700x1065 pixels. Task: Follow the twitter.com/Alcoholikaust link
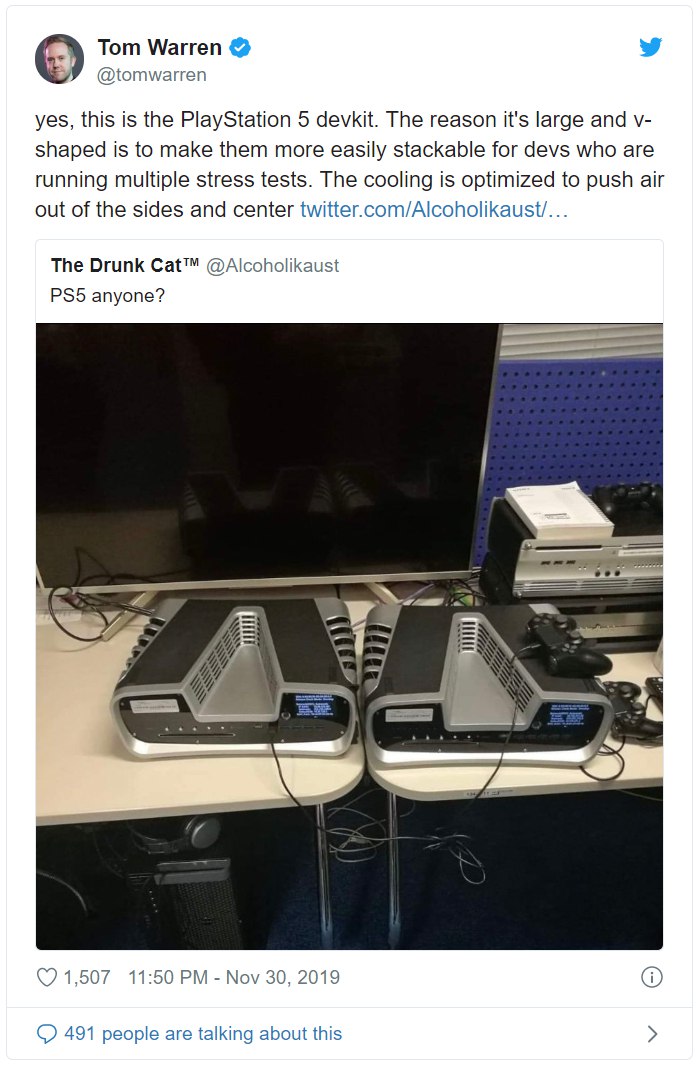click(434, 209)
